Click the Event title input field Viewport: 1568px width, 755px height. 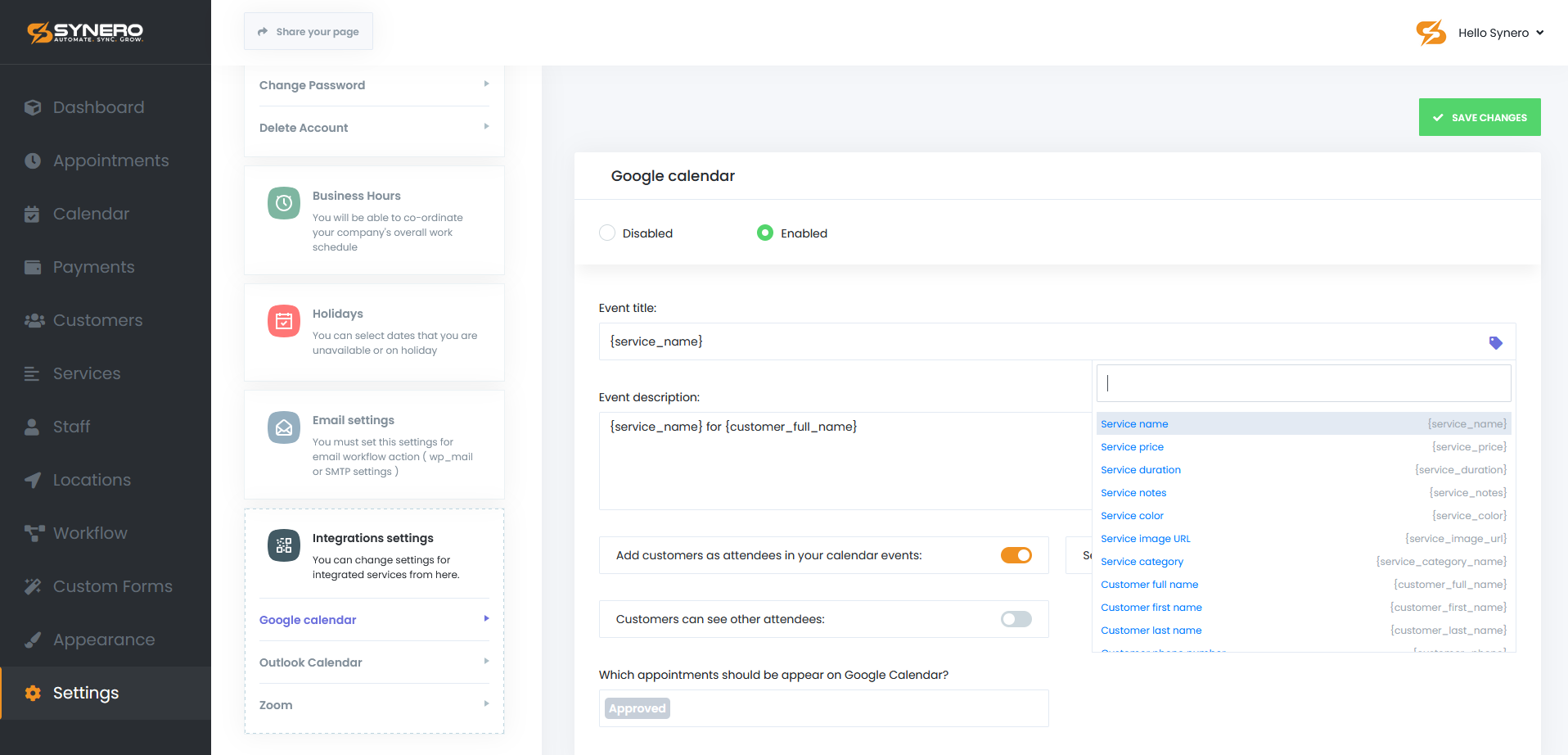coord(1057,341)
